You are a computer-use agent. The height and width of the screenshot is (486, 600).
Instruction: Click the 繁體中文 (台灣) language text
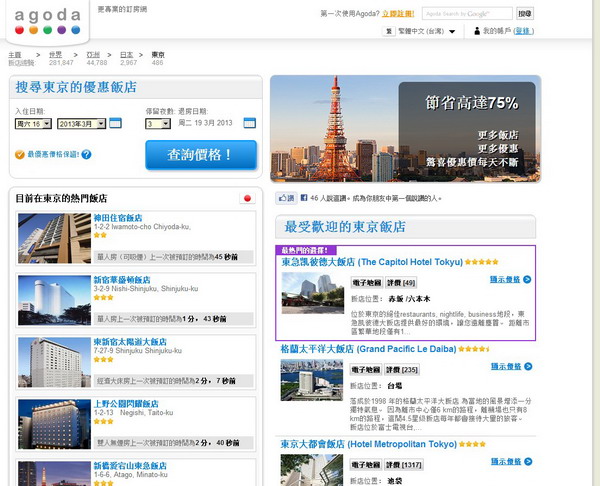421,31
